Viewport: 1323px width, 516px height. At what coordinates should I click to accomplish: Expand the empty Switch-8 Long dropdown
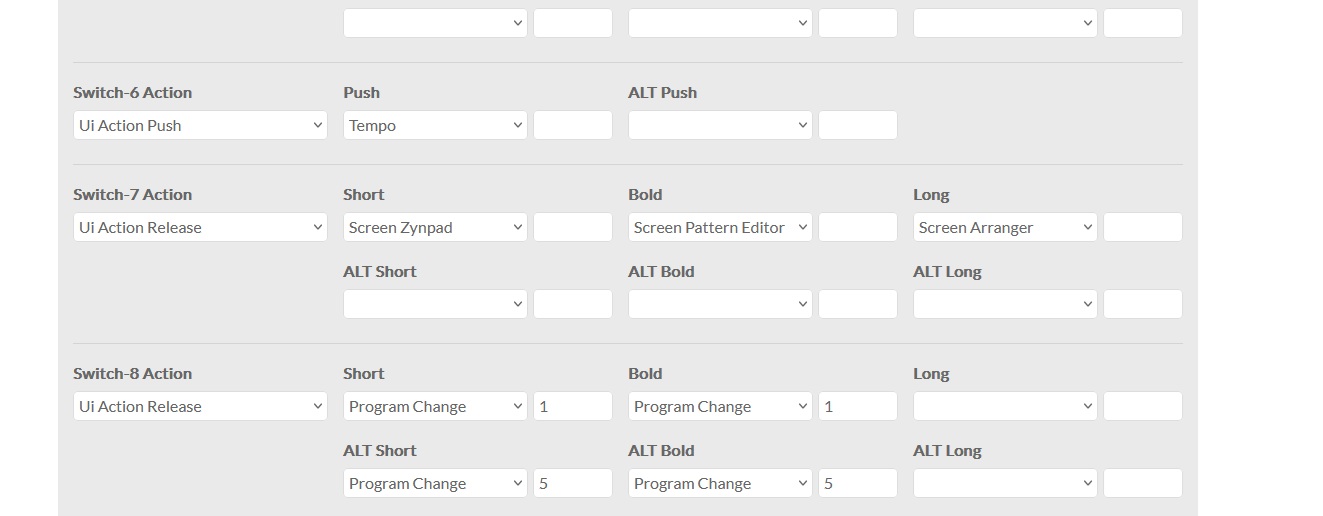(1005, 406)
